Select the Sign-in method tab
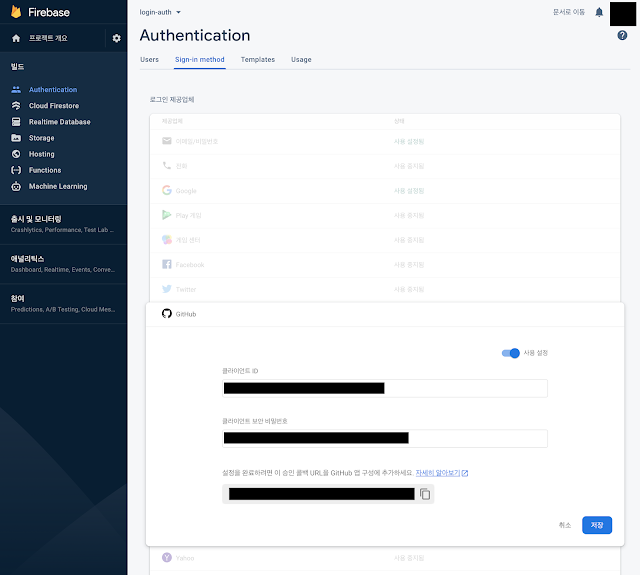The width and height of the screenshot is (640, 575). 200,60
